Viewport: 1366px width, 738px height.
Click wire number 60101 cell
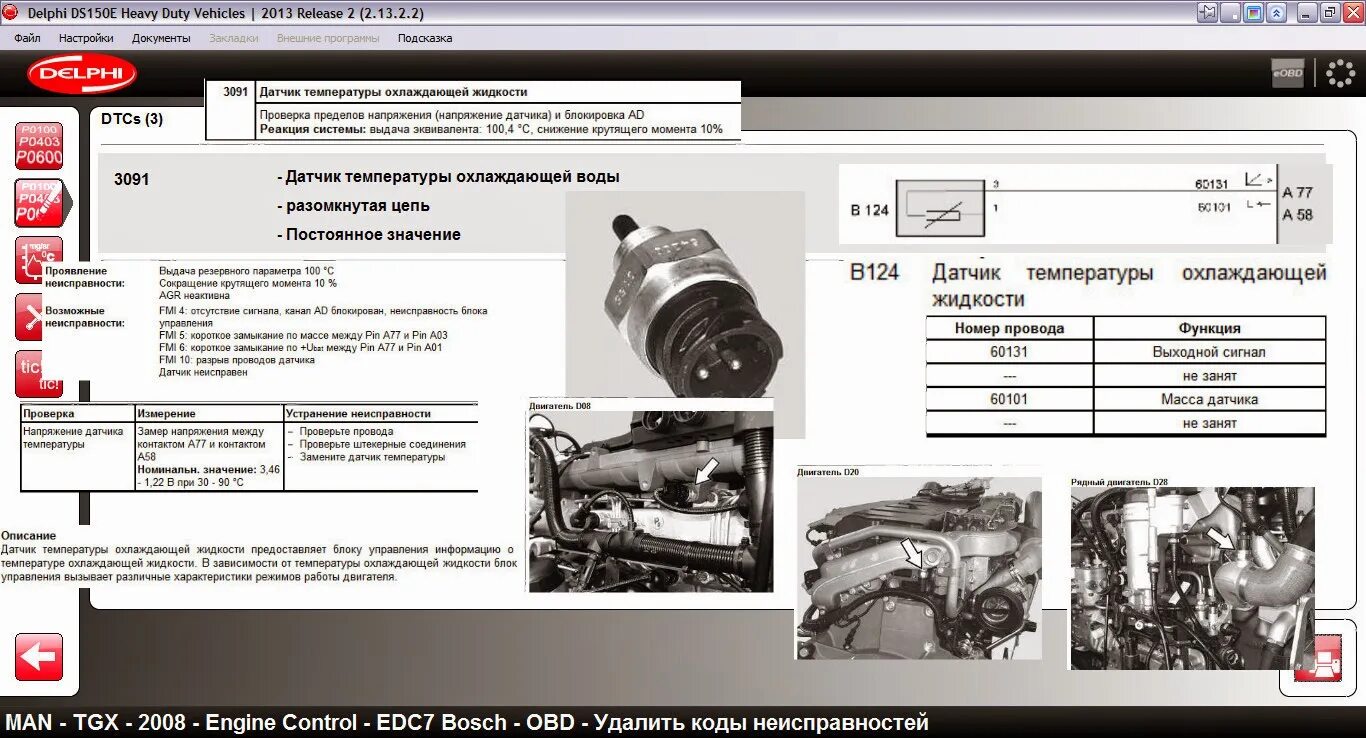[1009, 399]
